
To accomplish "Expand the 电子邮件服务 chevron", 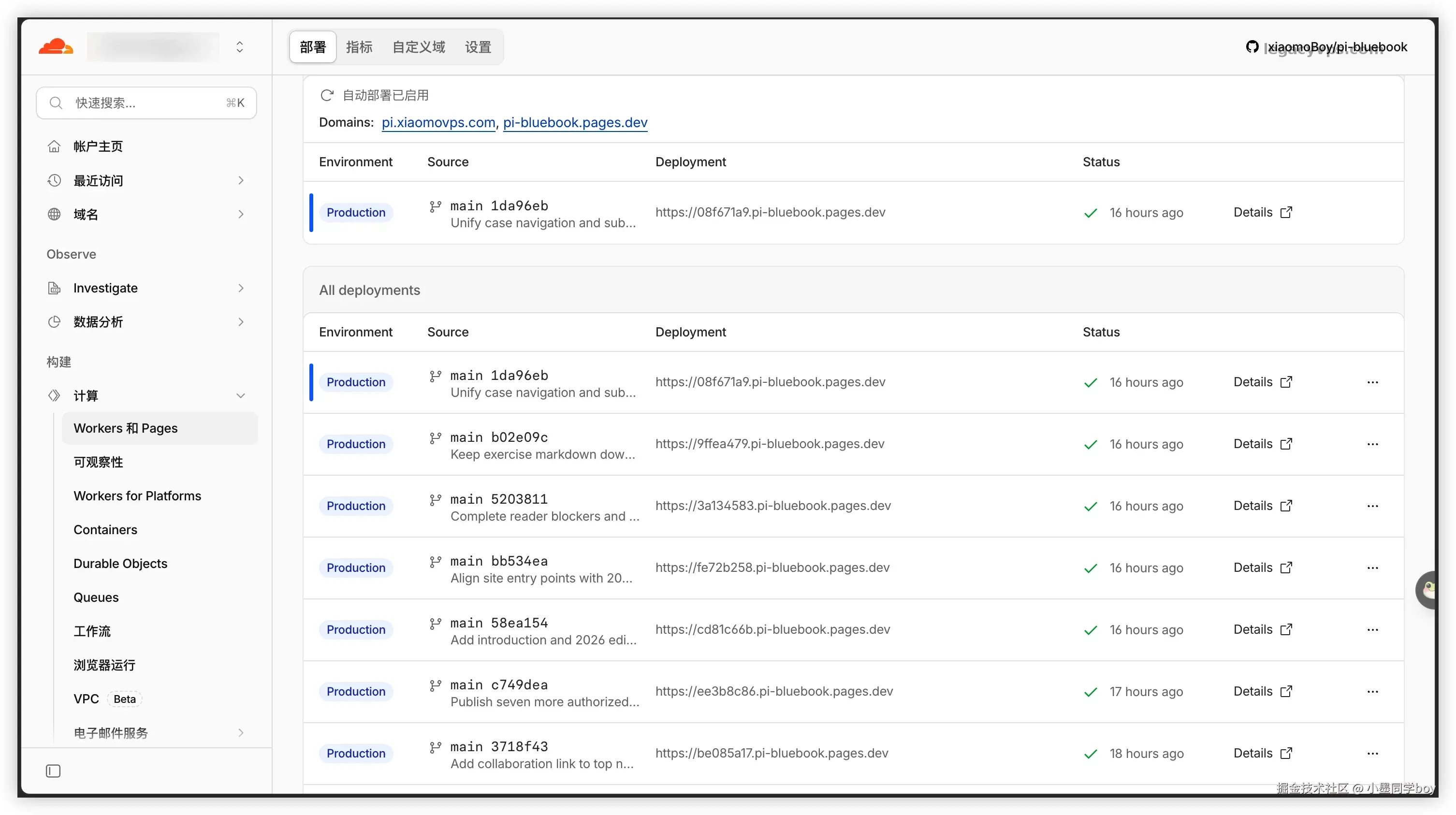I will tap(241, 733).
